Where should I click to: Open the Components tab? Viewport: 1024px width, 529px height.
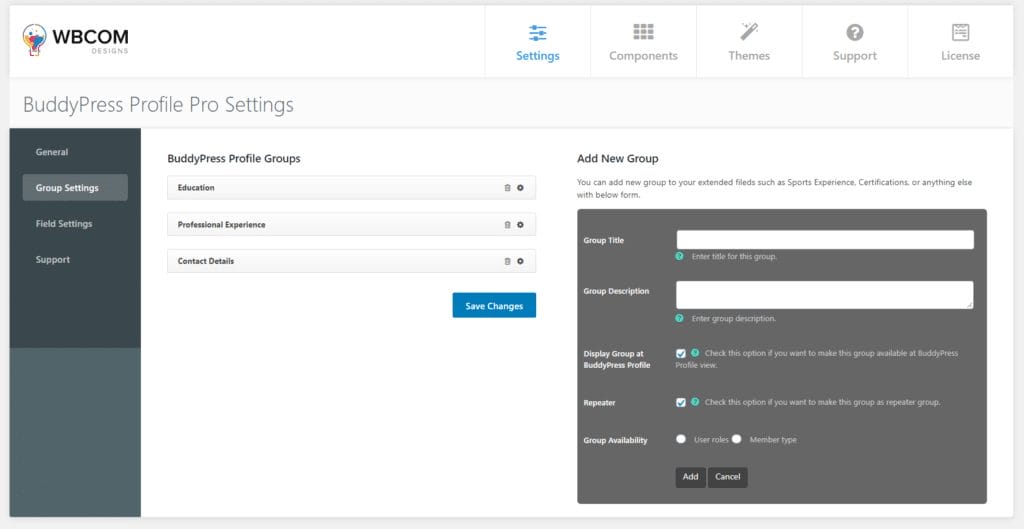coord(643,42)
